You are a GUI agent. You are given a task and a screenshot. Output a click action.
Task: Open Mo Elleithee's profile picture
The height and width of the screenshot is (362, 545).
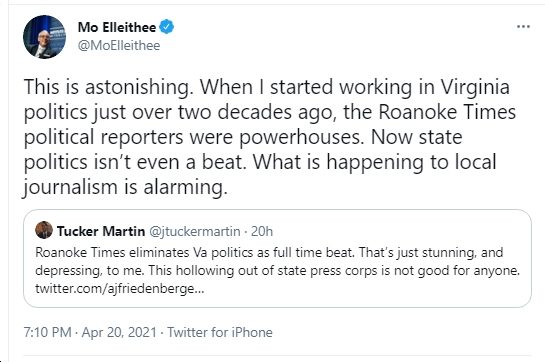44,37
